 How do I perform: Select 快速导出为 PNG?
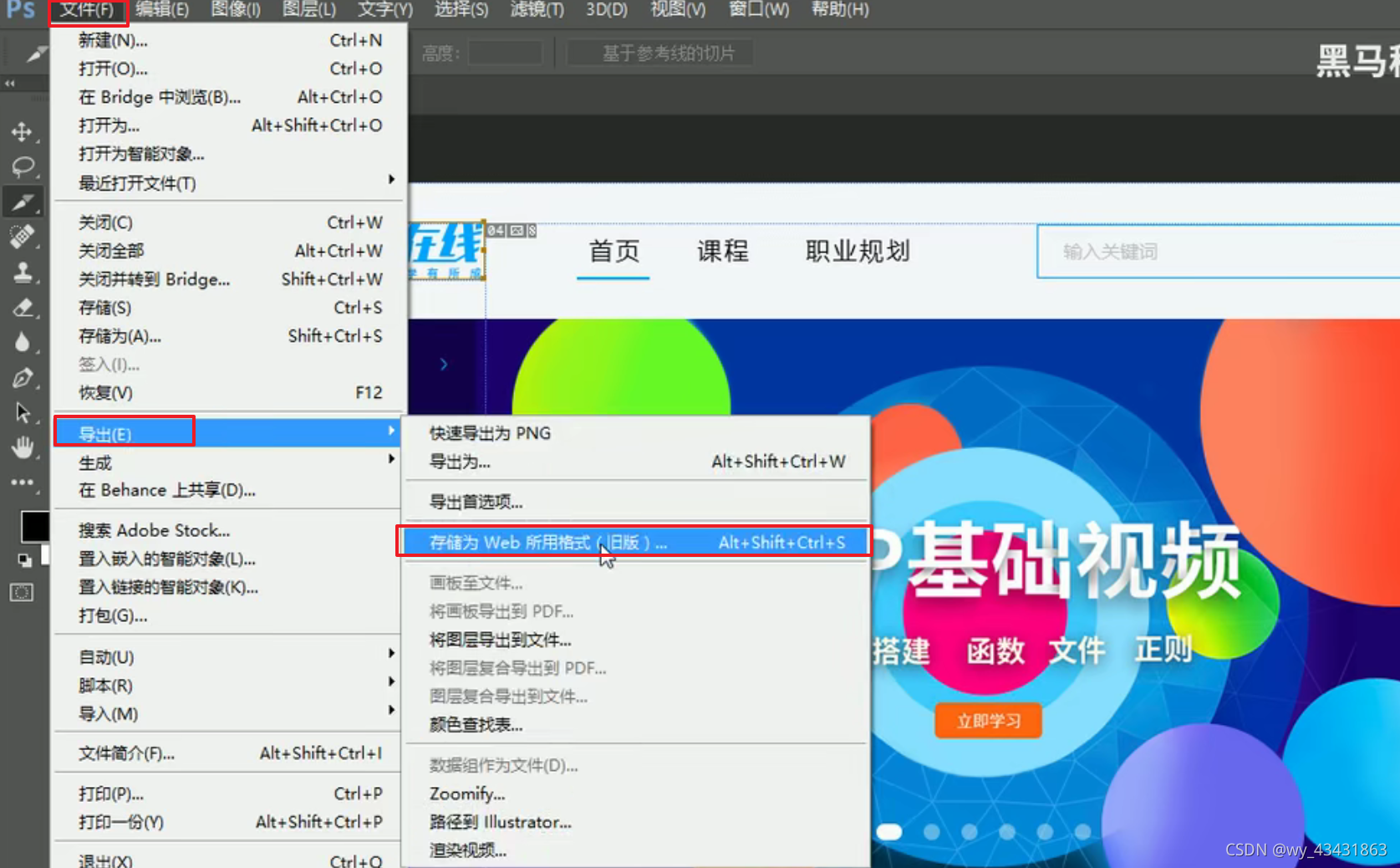636,433
